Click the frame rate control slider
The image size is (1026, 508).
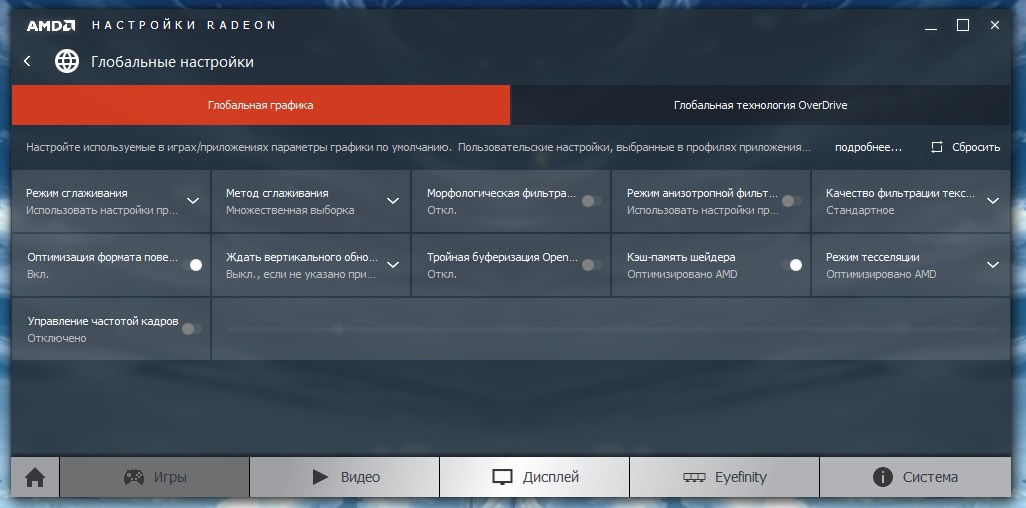612,329
